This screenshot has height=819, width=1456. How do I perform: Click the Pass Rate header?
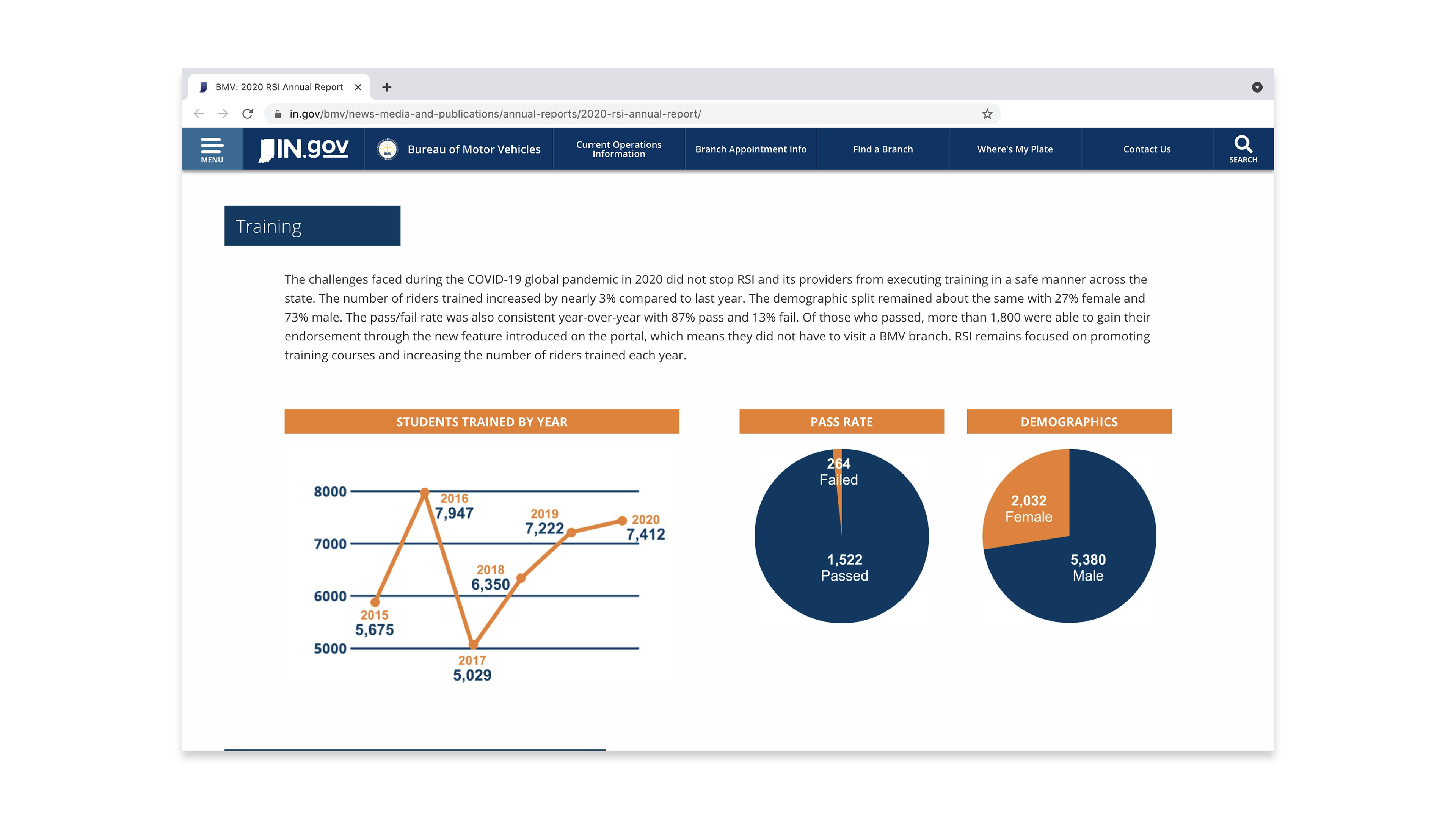coord(842,422)
